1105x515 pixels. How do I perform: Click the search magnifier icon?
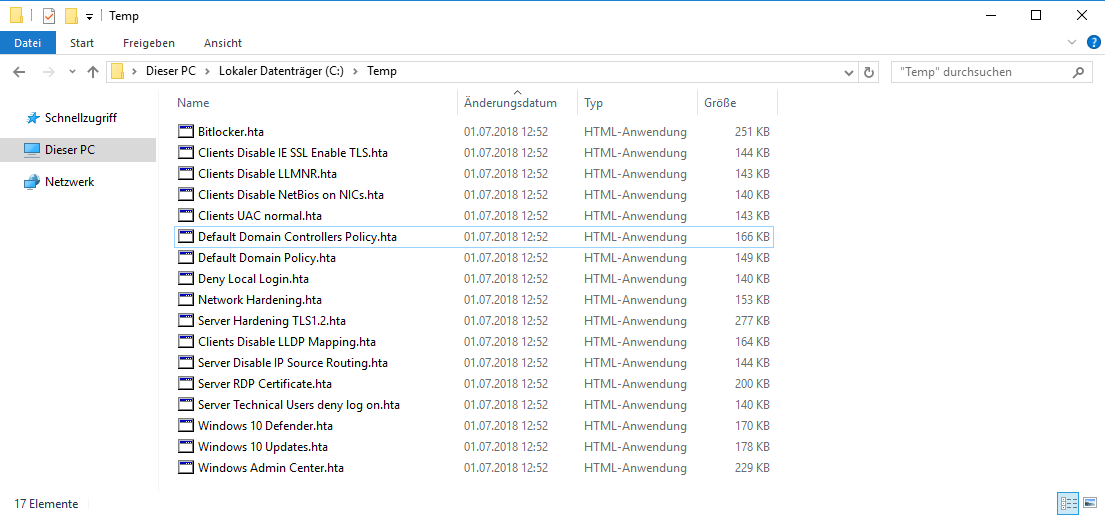coord(1078,72)
